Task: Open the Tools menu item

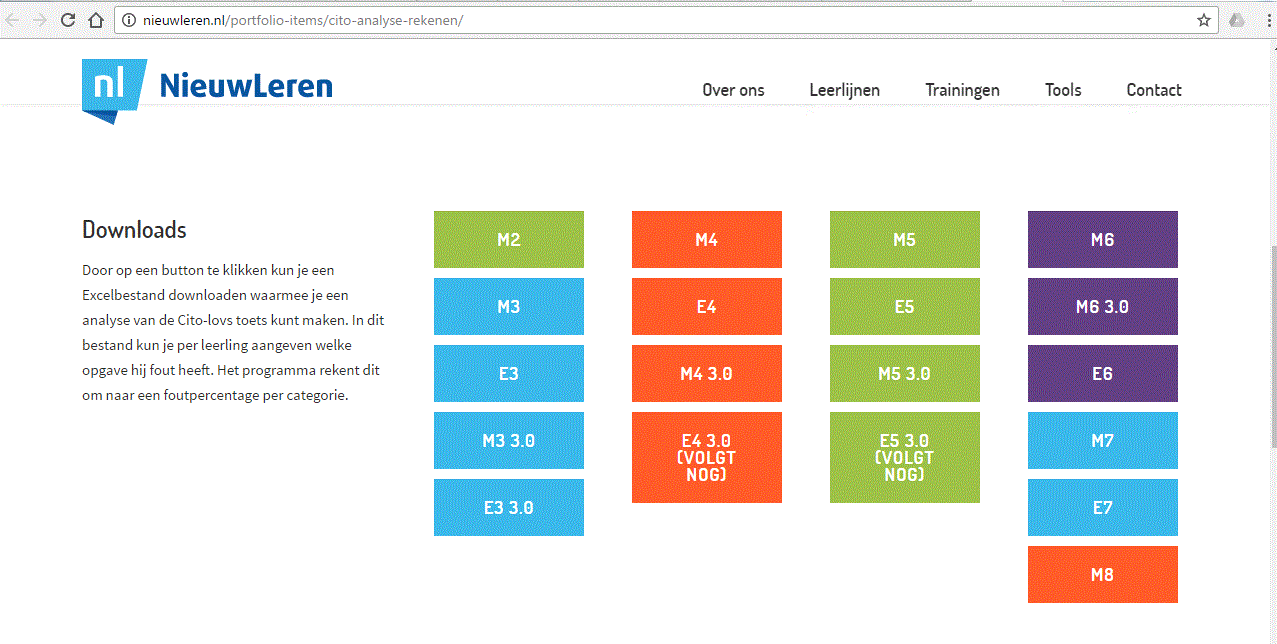Action: pos(1063,90)
